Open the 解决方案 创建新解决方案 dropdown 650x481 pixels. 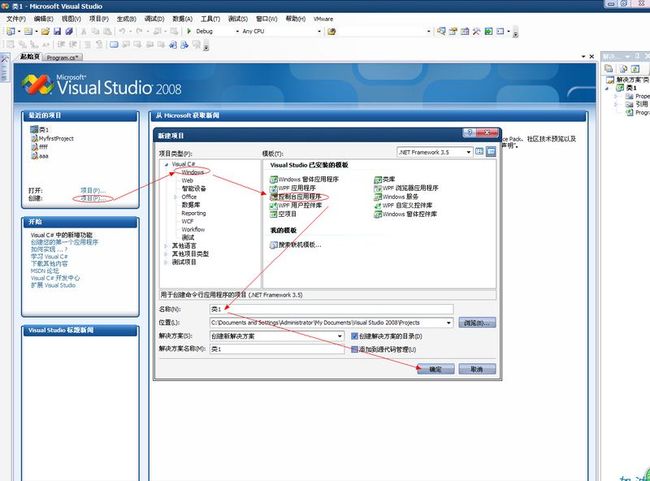pyautogui.click(x=340, y=336)
